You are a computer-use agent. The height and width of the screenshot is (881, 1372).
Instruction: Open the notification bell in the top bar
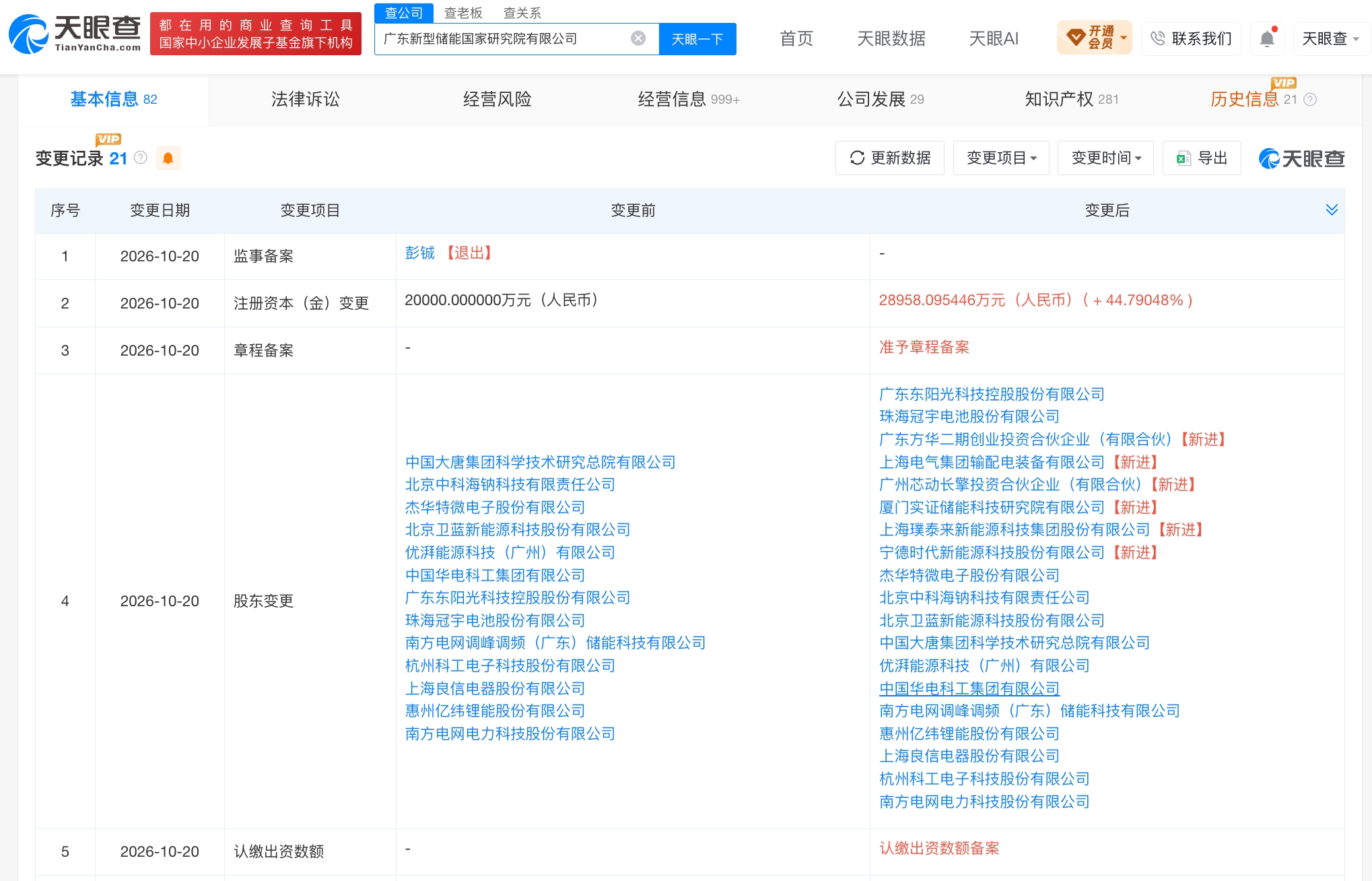1267,38
